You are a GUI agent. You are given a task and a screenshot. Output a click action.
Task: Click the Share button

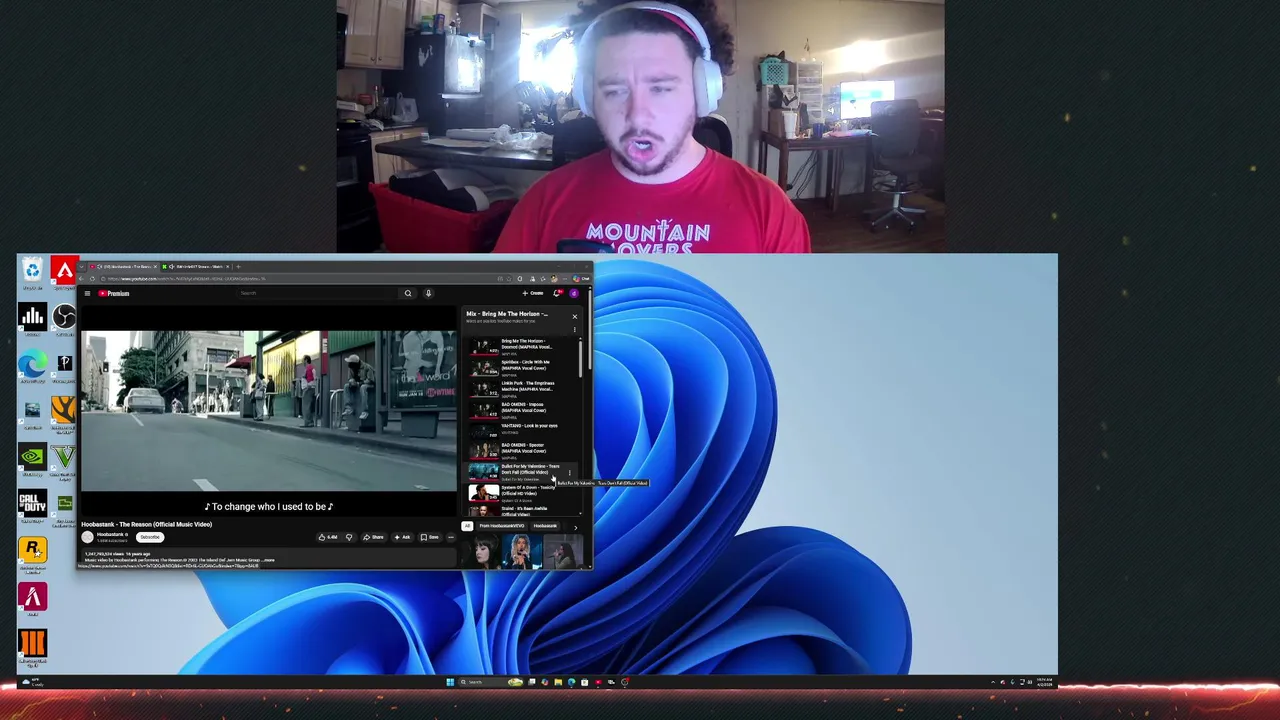tap(373, 537)
